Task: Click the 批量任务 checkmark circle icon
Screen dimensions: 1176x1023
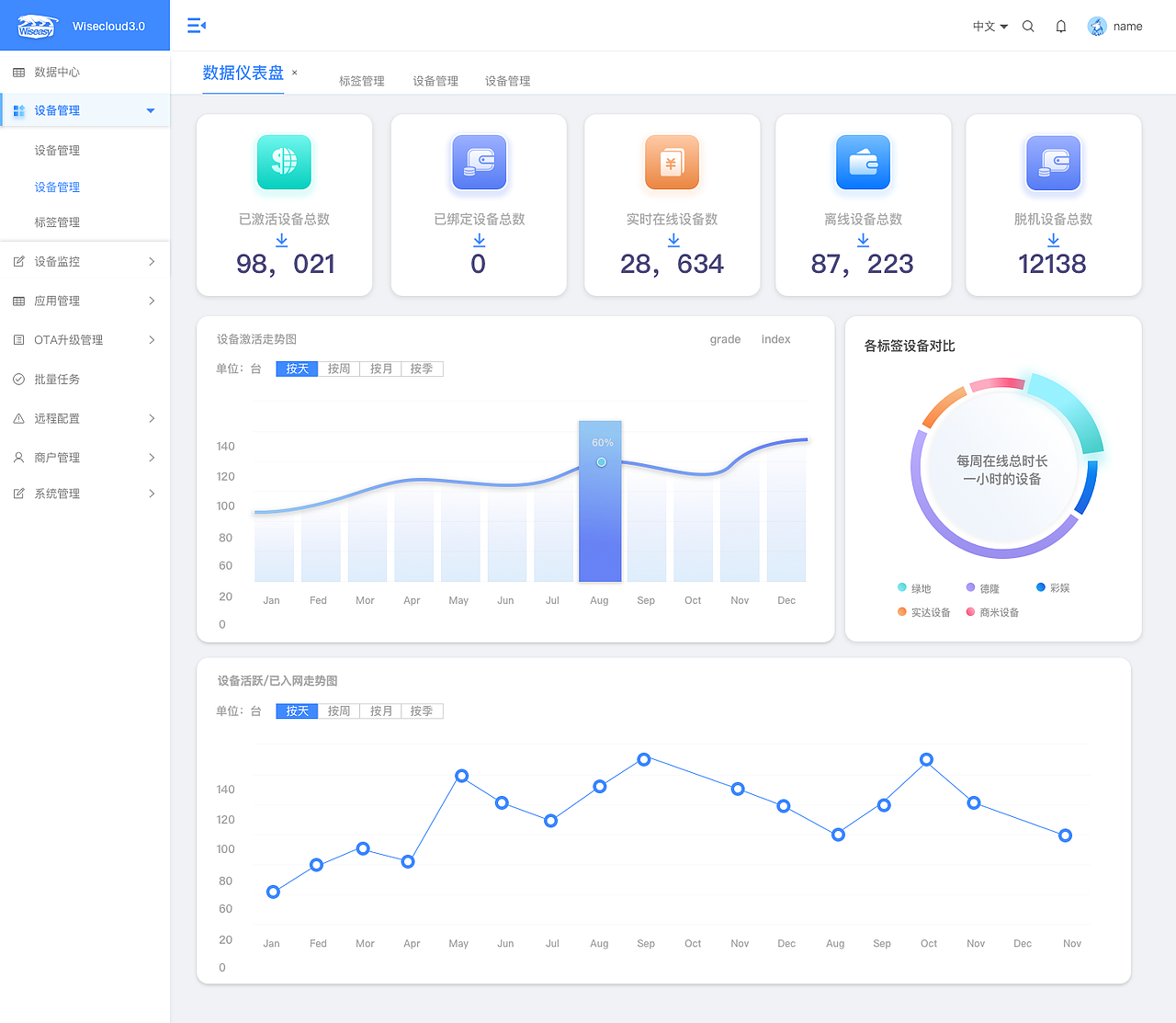Action: click(18, 379)
